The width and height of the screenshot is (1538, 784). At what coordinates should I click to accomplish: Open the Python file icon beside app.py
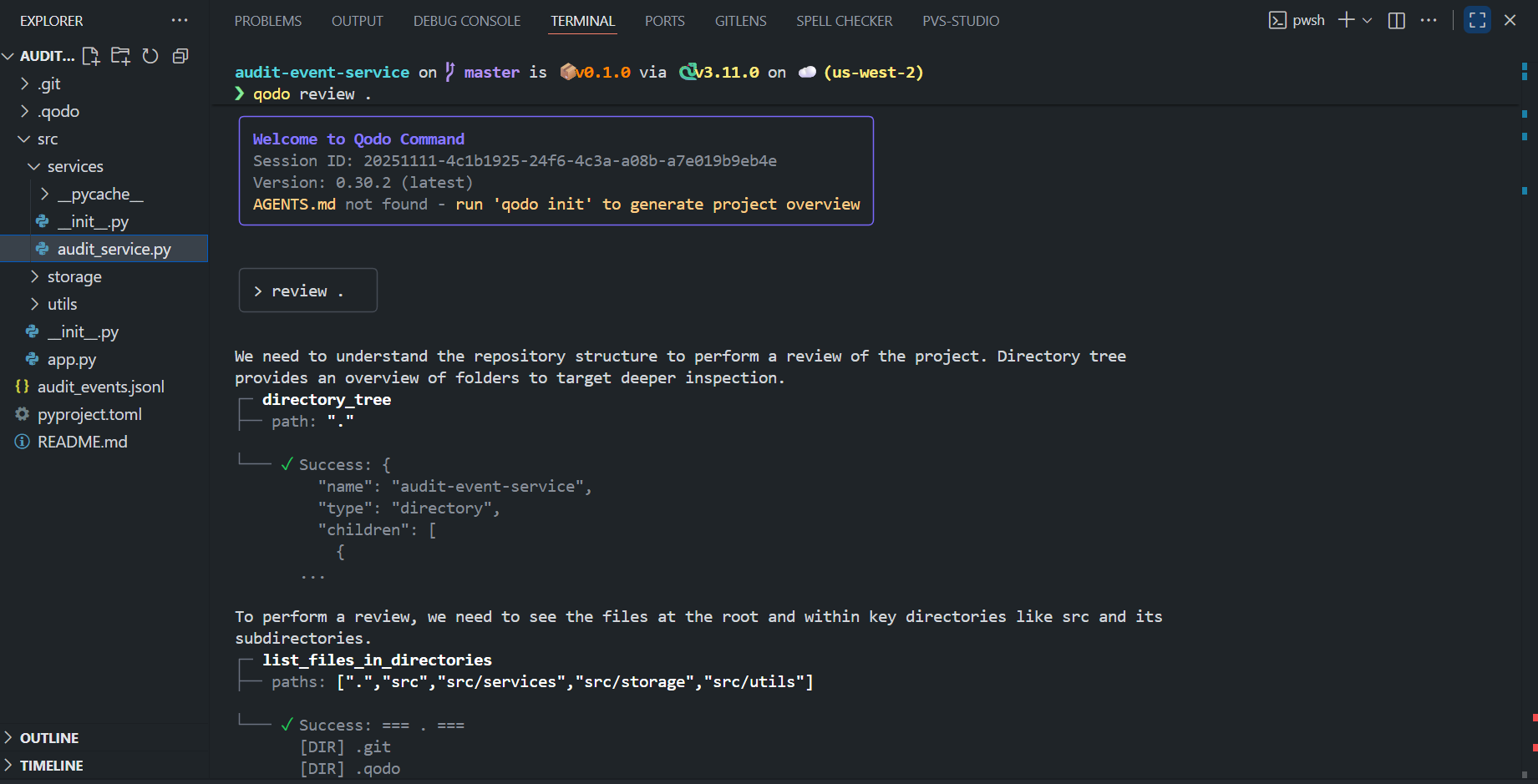(x=33, y=359)
